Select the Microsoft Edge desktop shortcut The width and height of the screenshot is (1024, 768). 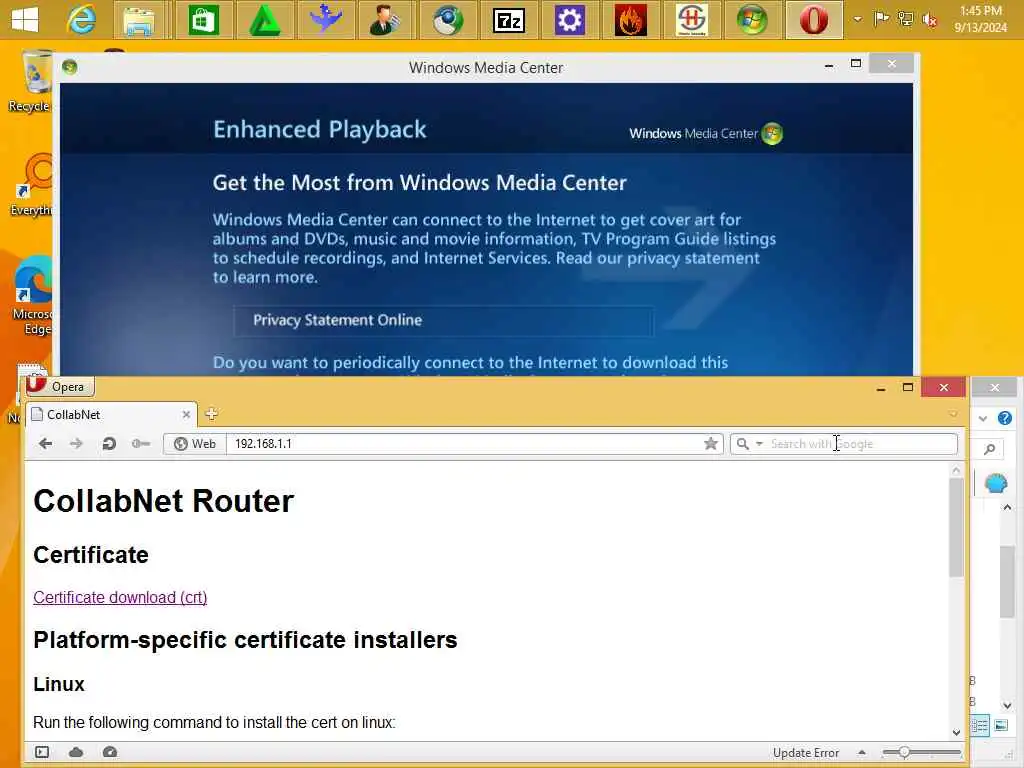[31, 295]
